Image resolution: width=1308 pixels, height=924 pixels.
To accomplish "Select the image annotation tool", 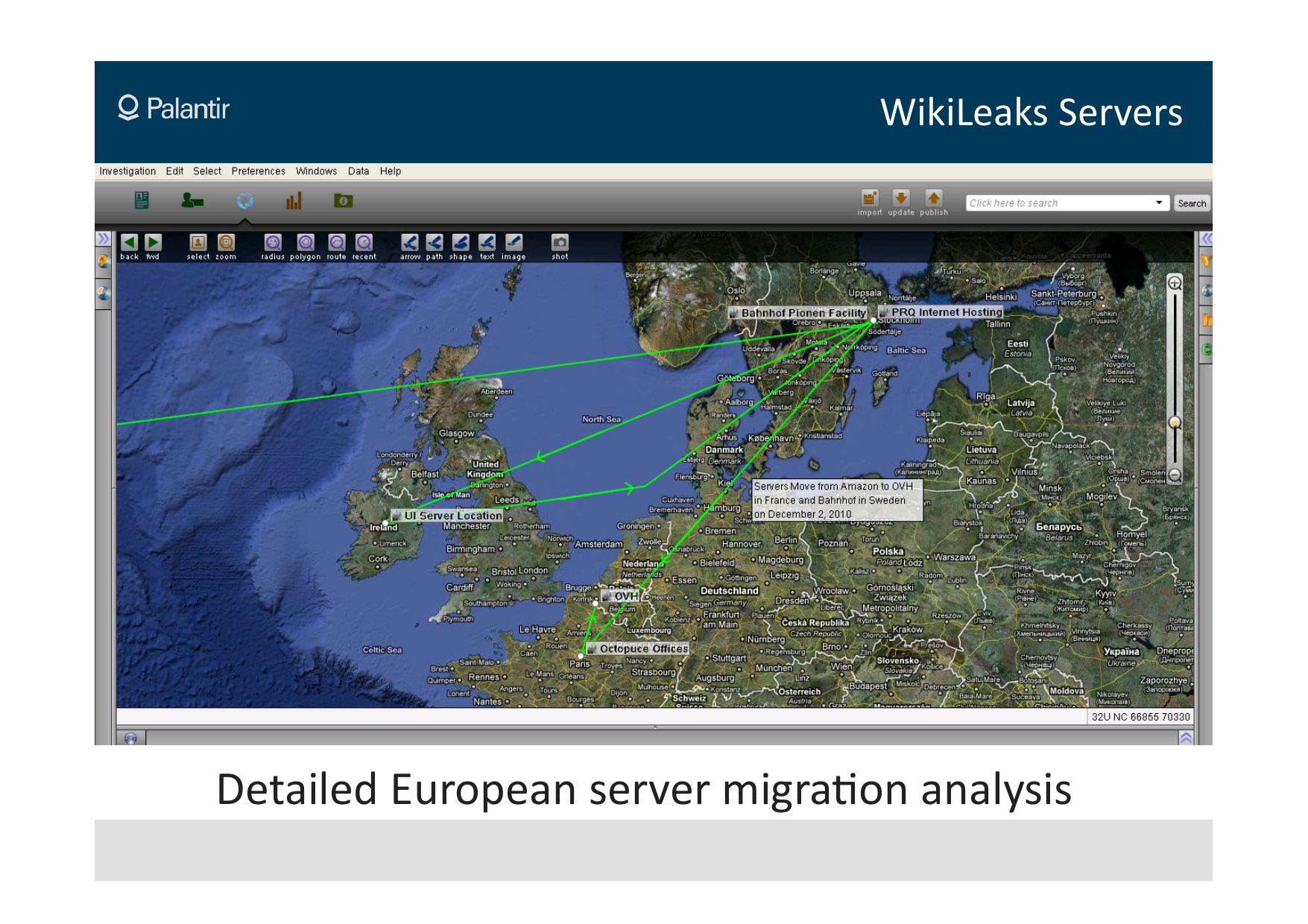I will pos(514,243).
